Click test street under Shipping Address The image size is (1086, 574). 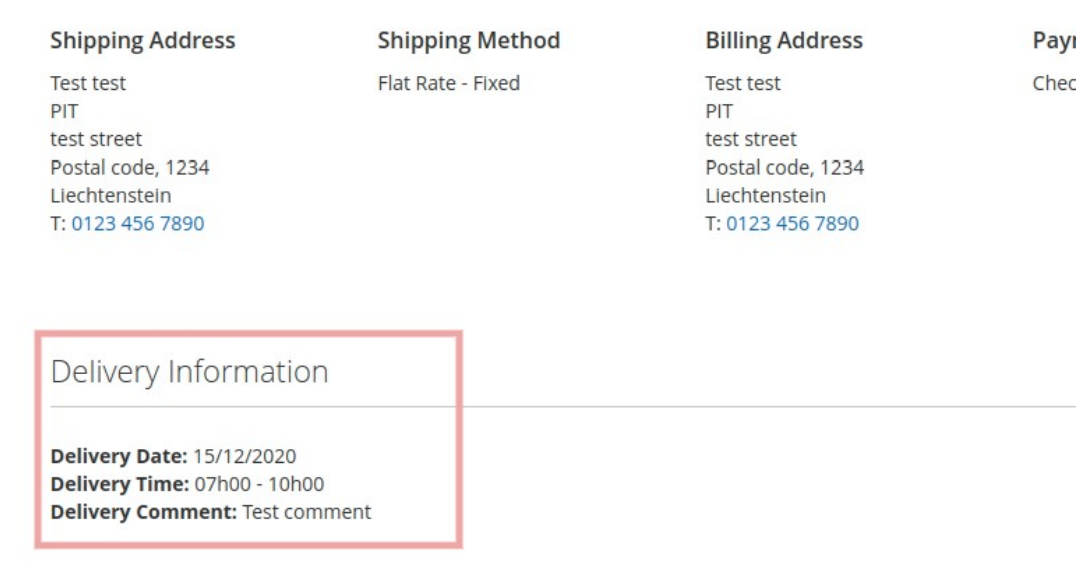coord(96,139)
